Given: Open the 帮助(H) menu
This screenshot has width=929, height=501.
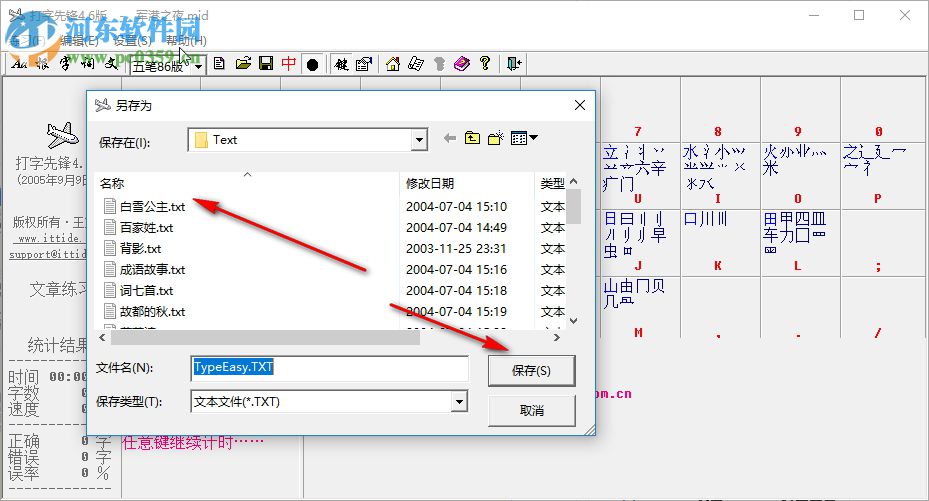Looking at the screenshot, I should [186, 41].
